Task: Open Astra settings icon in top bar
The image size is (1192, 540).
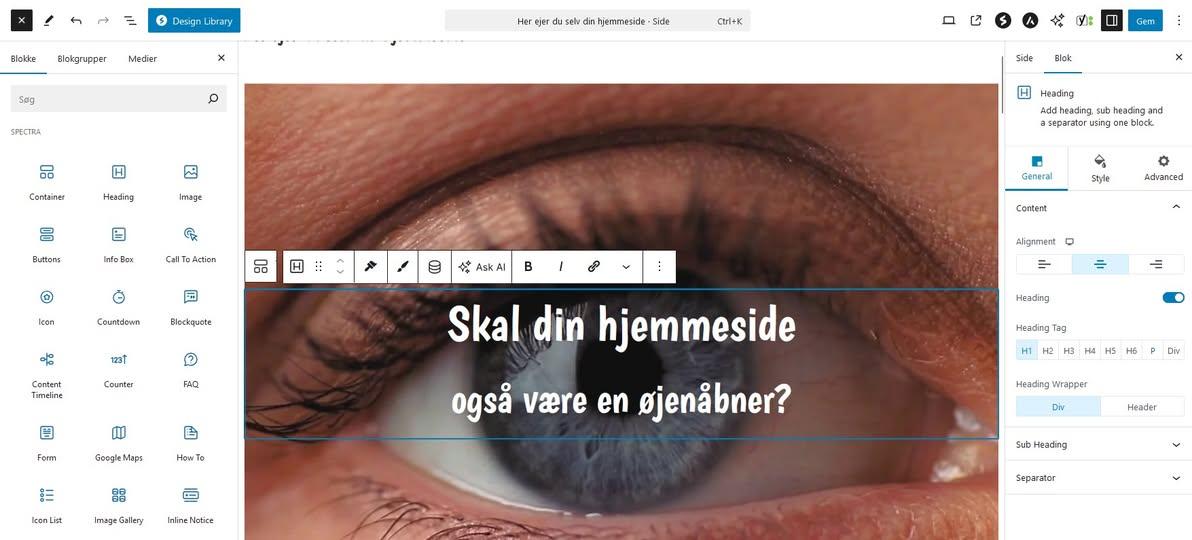Action: point(1030,21)
